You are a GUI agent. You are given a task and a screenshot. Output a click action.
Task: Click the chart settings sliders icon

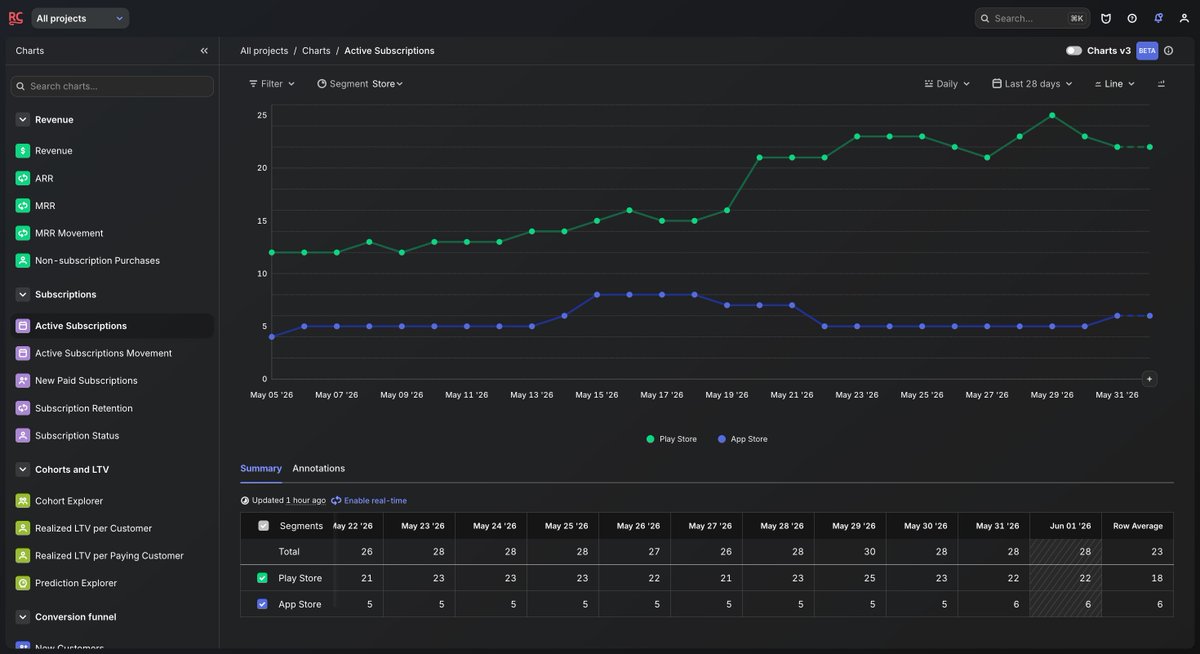pyautogui.click(x=1161, y=84)
